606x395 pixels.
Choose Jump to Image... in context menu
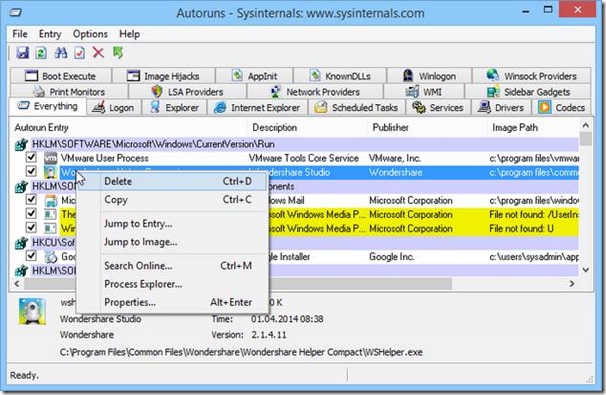pyautogui.click(x=172, y=242)
